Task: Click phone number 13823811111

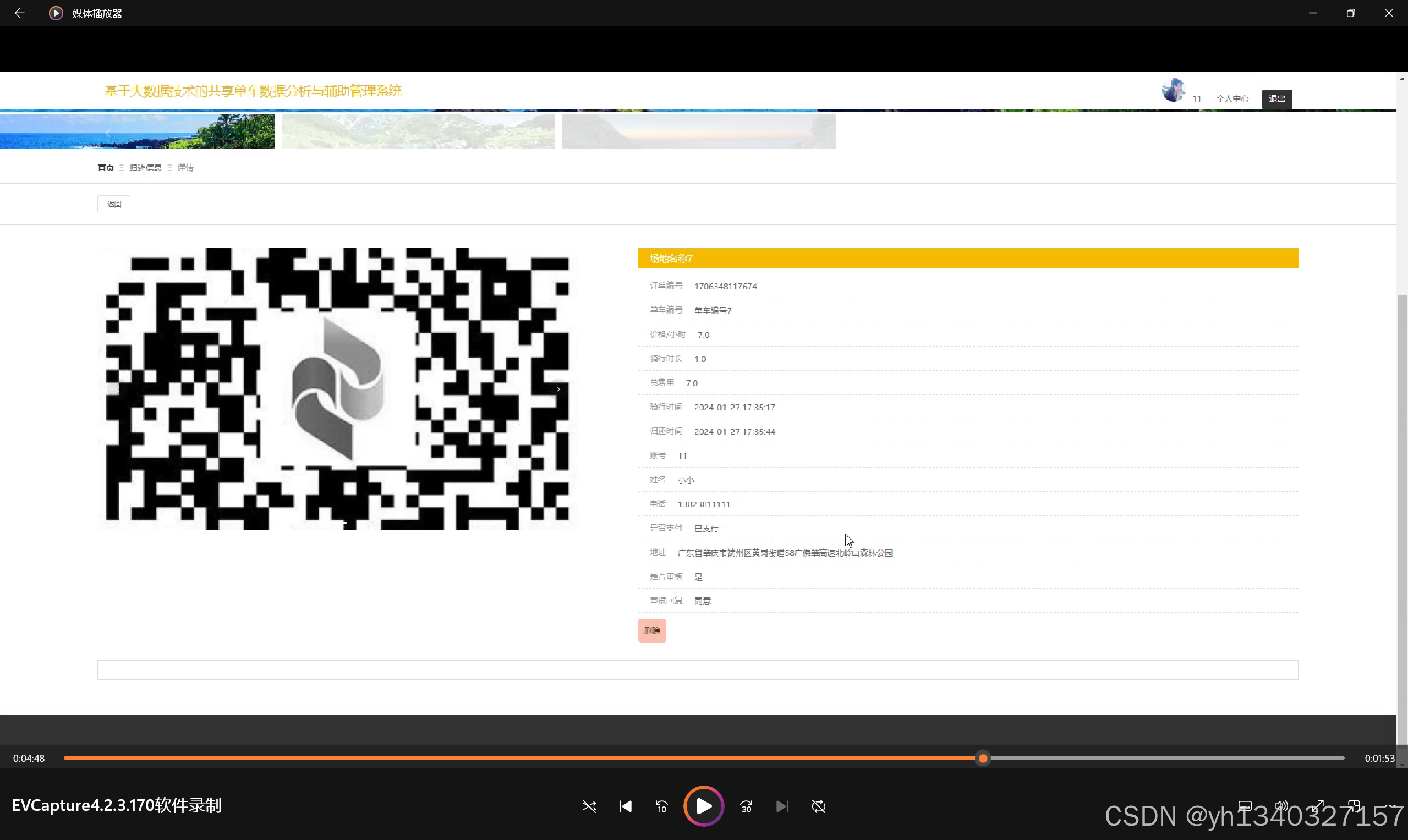Action: click(x=704, y=504)
